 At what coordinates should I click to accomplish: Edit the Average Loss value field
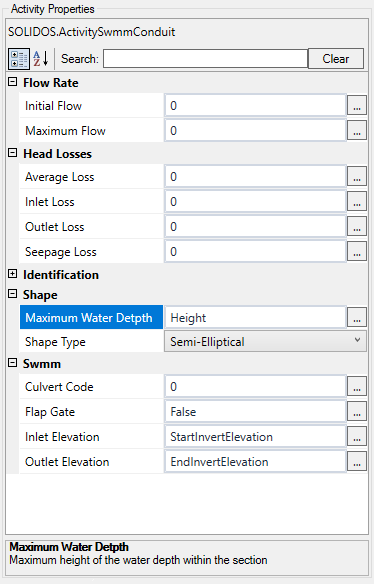256,177
